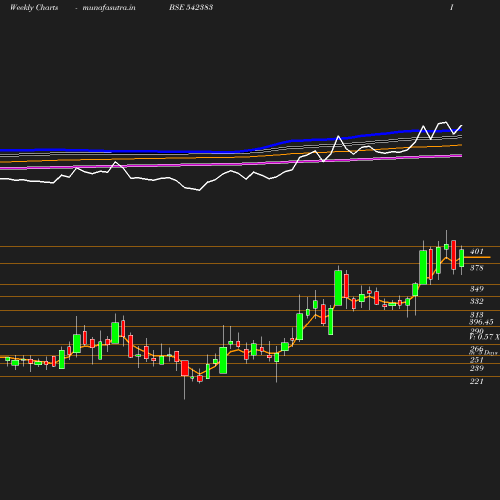Click the 401 price level label
This screenshot has width=500, height=500.
click(476, 251)
